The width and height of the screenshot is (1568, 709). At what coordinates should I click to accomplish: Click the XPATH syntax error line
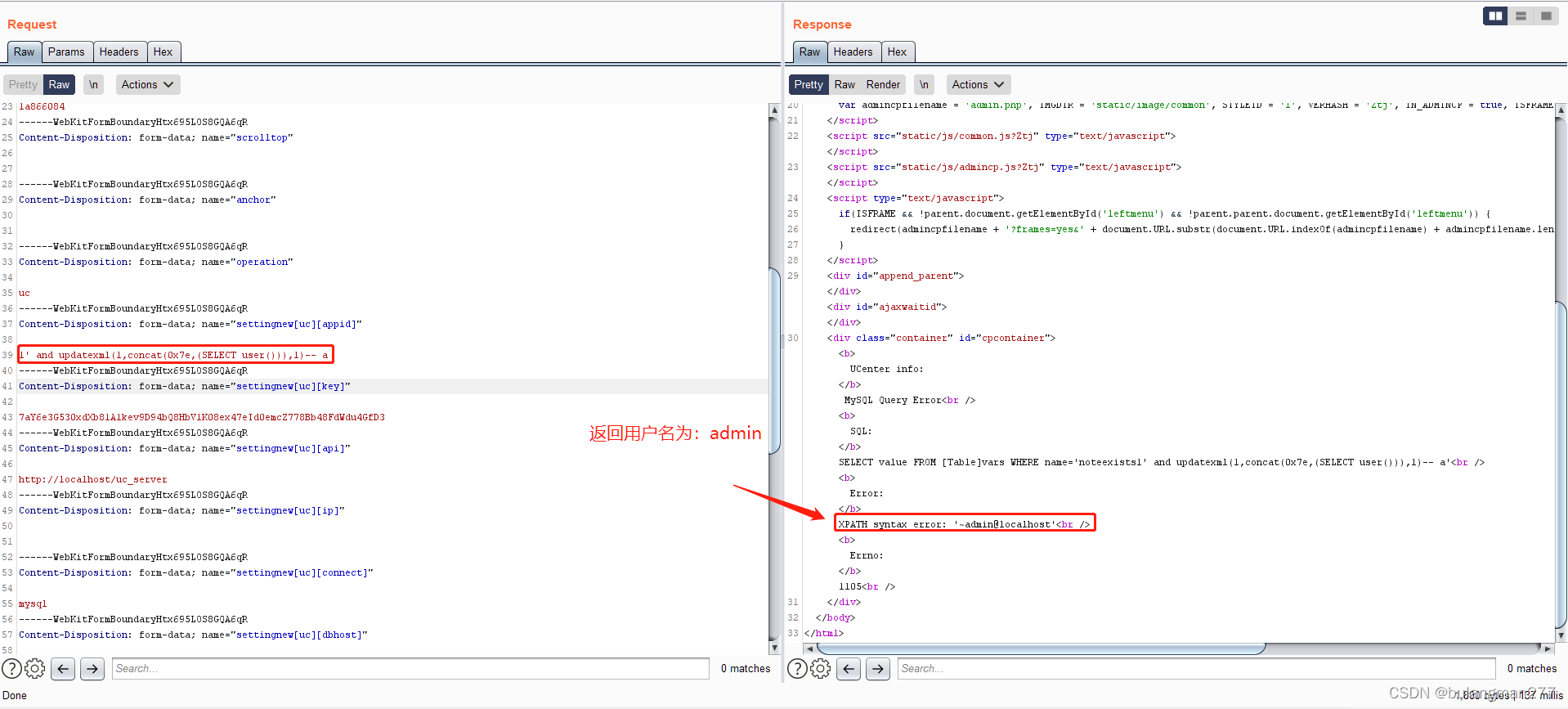point(965,524)
